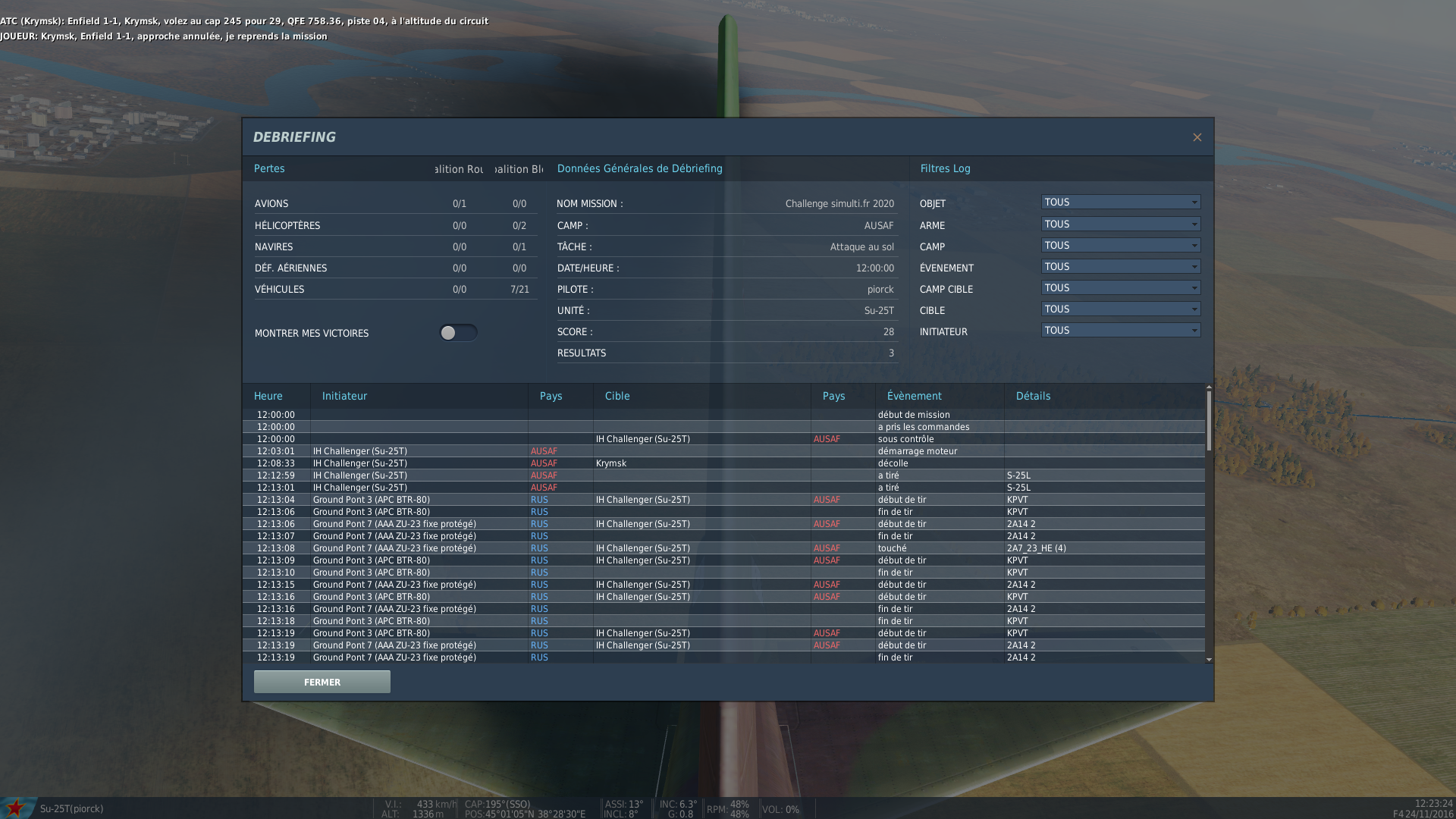Click scrollbar up arrow in event log

click(x=1209, y=388)
